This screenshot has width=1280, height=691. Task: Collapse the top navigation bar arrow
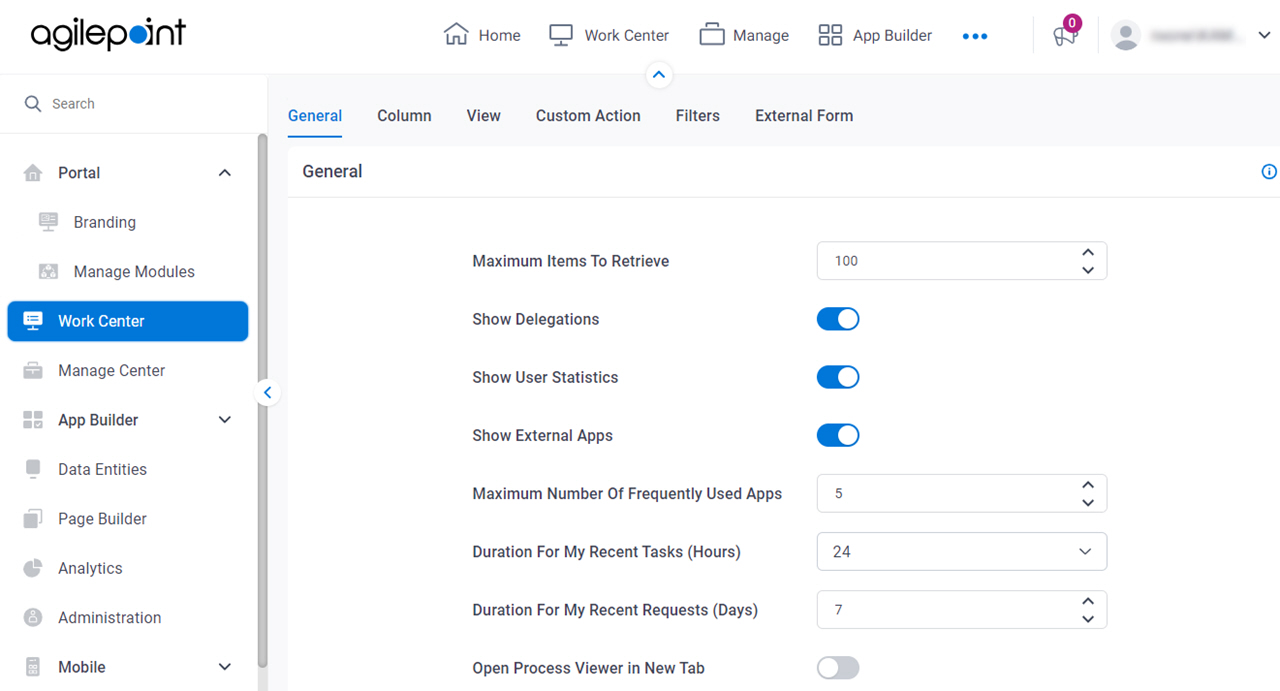point(658,75)
